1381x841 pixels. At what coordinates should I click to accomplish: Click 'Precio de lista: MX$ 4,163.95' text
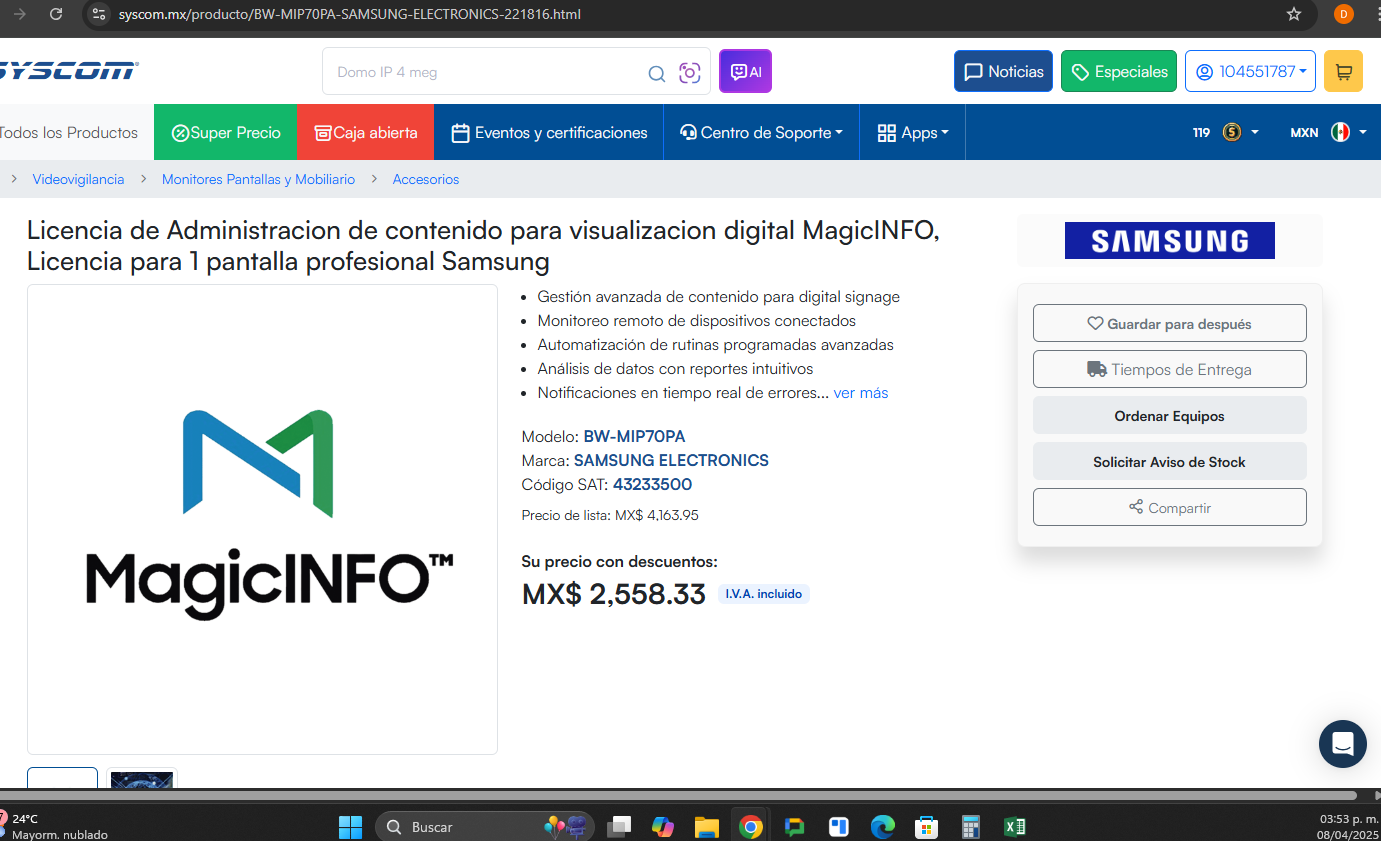pos(610,515)
